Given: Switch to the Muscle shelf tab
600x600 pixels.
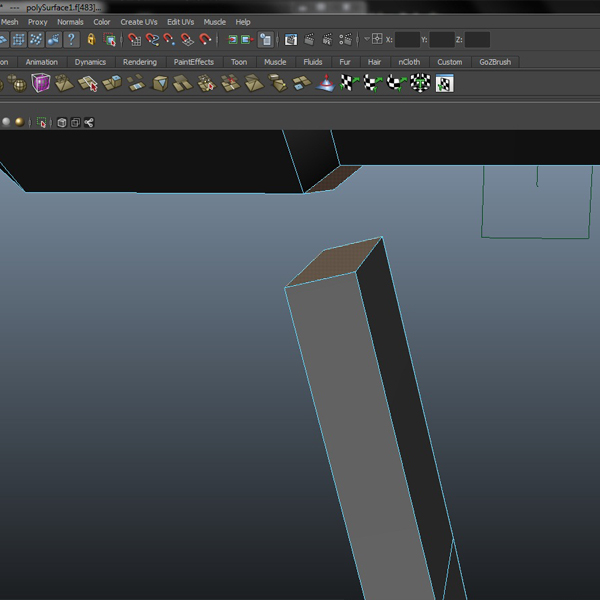Looking at the screenshot, I should coord(275,62).
